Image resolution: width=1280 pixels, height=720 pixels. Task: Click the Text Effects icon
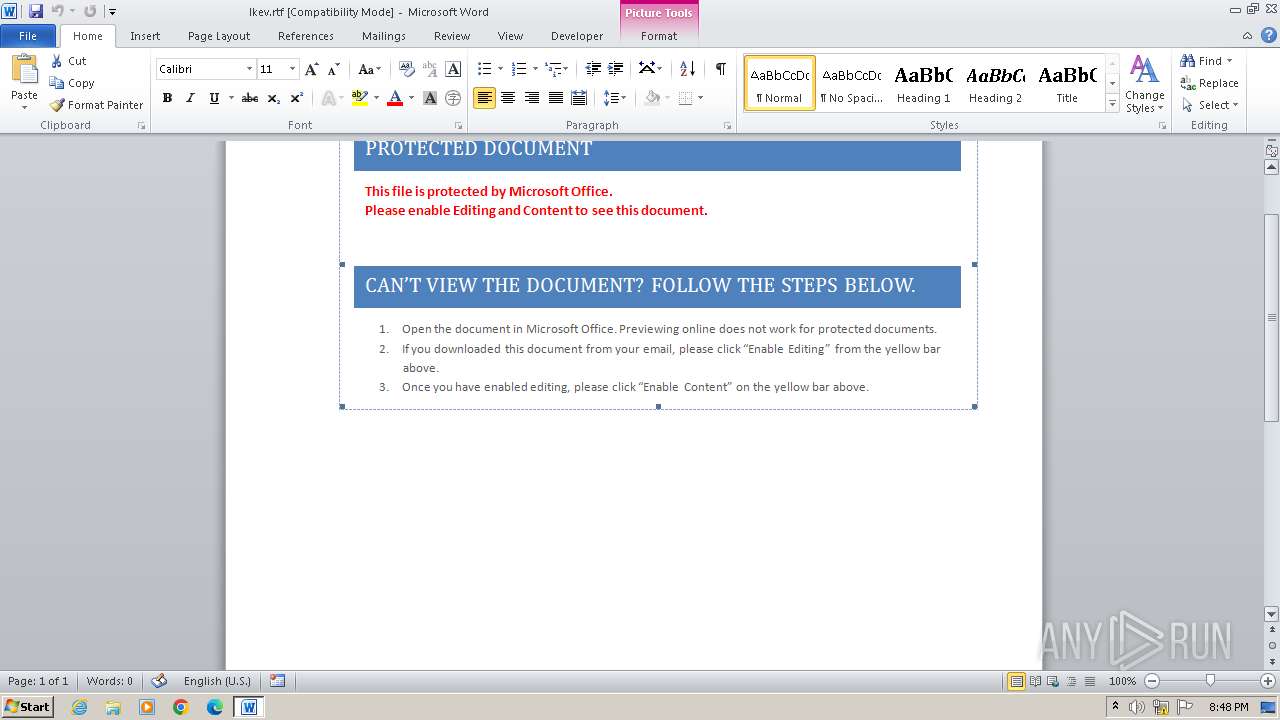tap(327, 98)
